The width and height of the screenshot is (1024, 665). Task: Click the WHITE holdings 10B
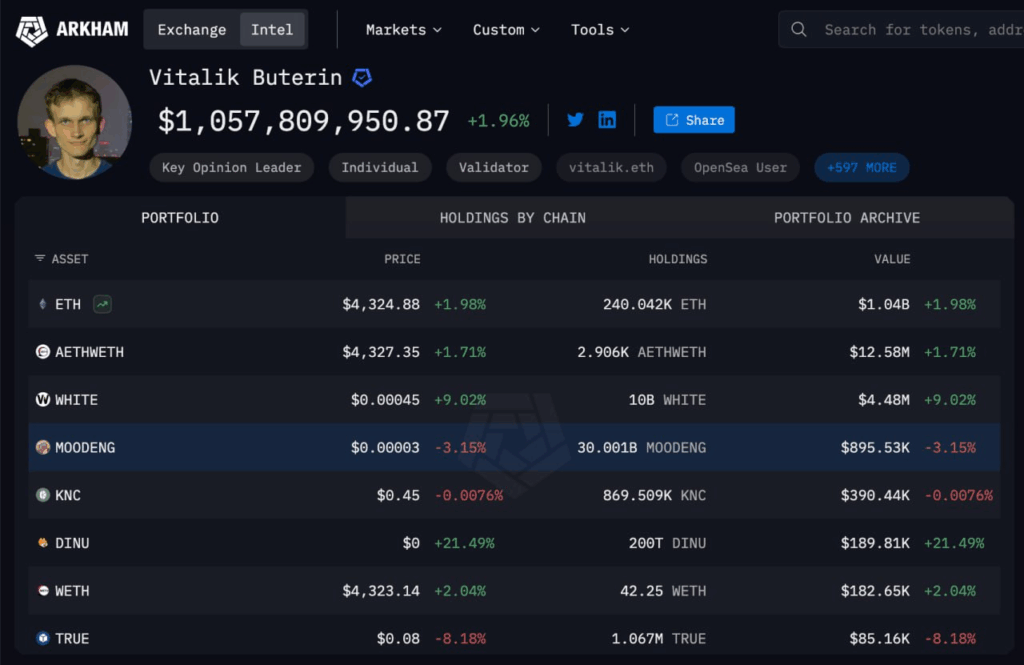tap(641, 400)
